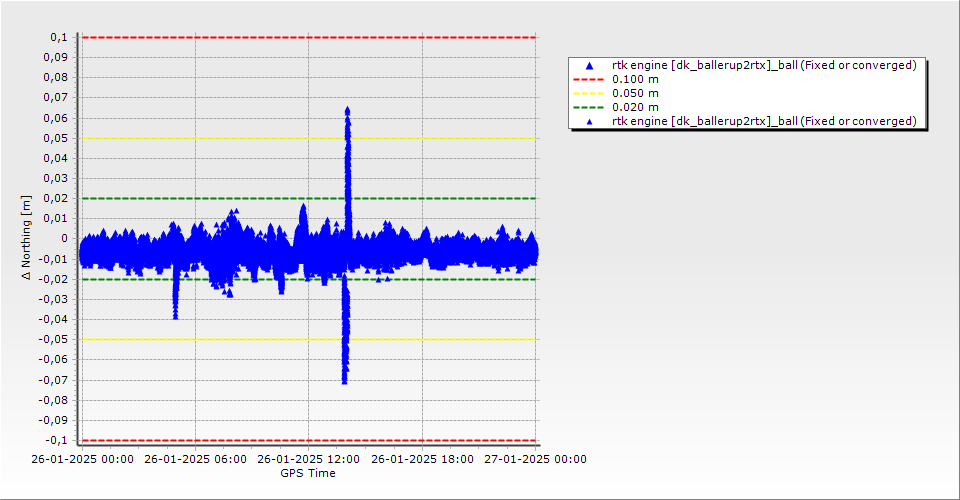The image size is (960, 500).
Task: Click the positive '0,05' y-axis tick label
Action: tap(56, 138)
